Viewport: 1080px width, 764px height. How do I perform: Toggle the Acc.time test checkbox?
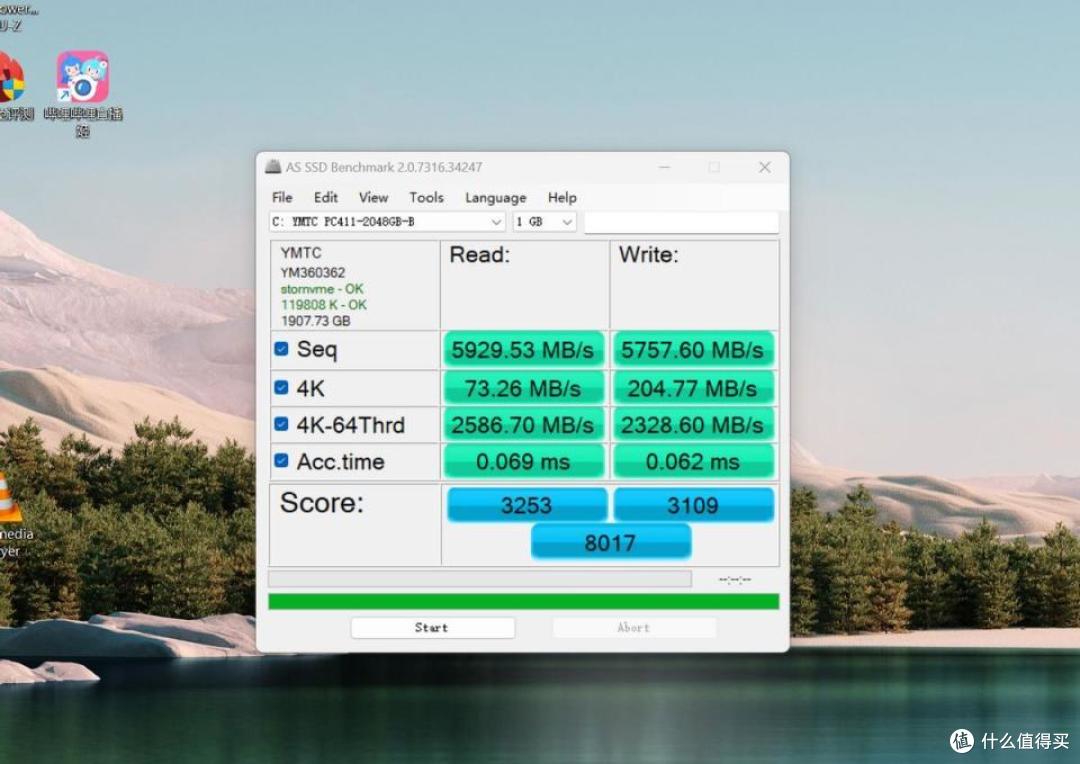coord(281,460)
